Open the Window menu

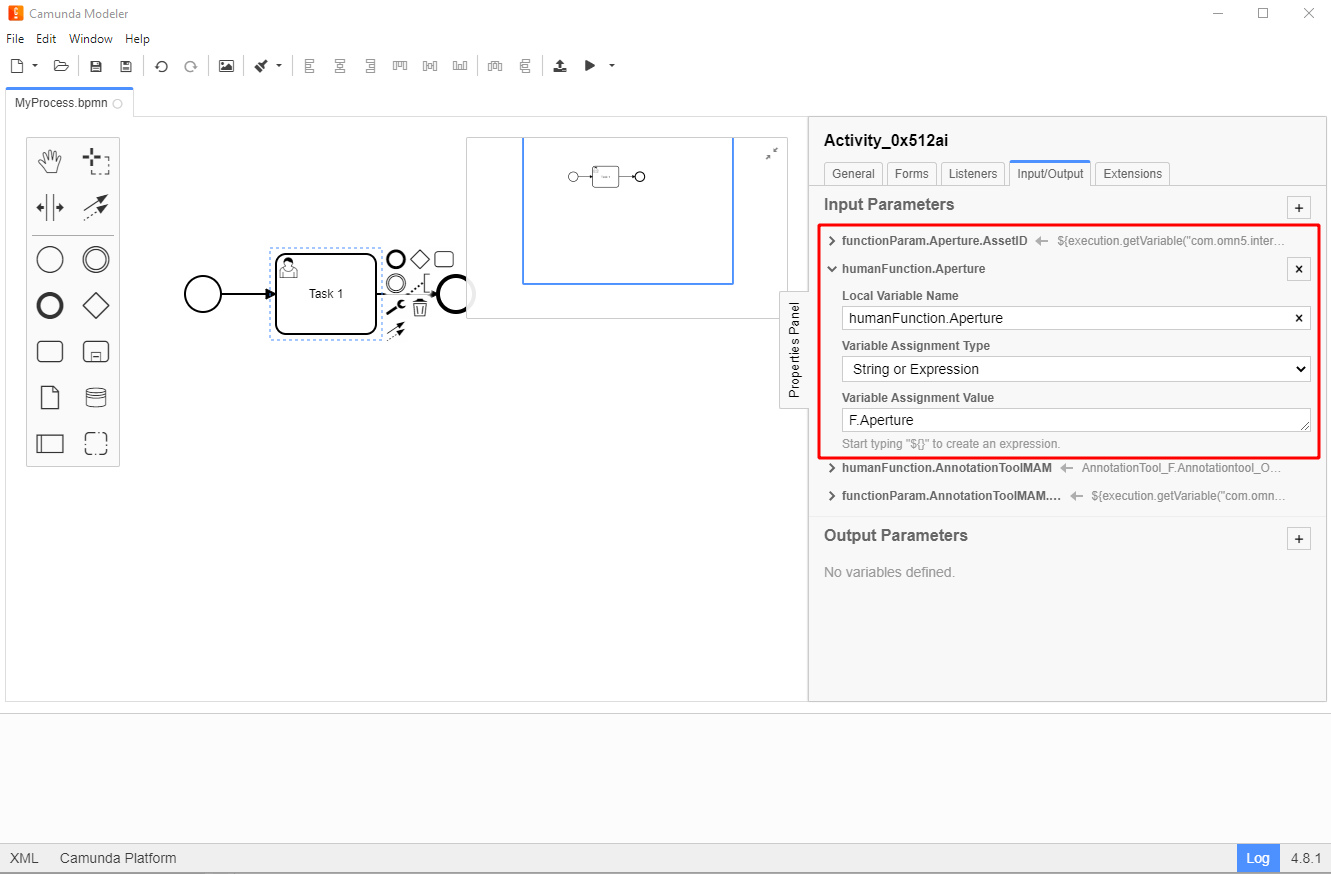click(x=91, y=39)
